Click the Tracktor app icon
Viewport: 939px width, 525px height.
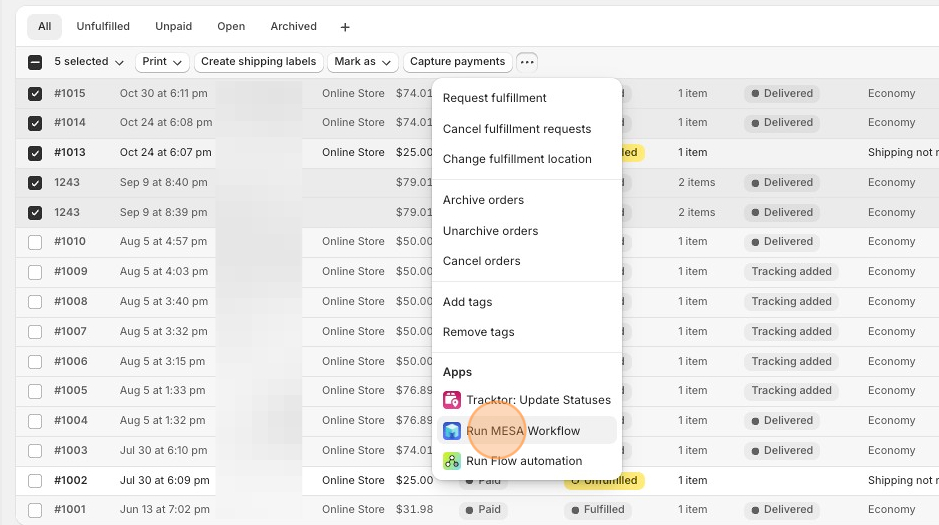tap(452, 400)
